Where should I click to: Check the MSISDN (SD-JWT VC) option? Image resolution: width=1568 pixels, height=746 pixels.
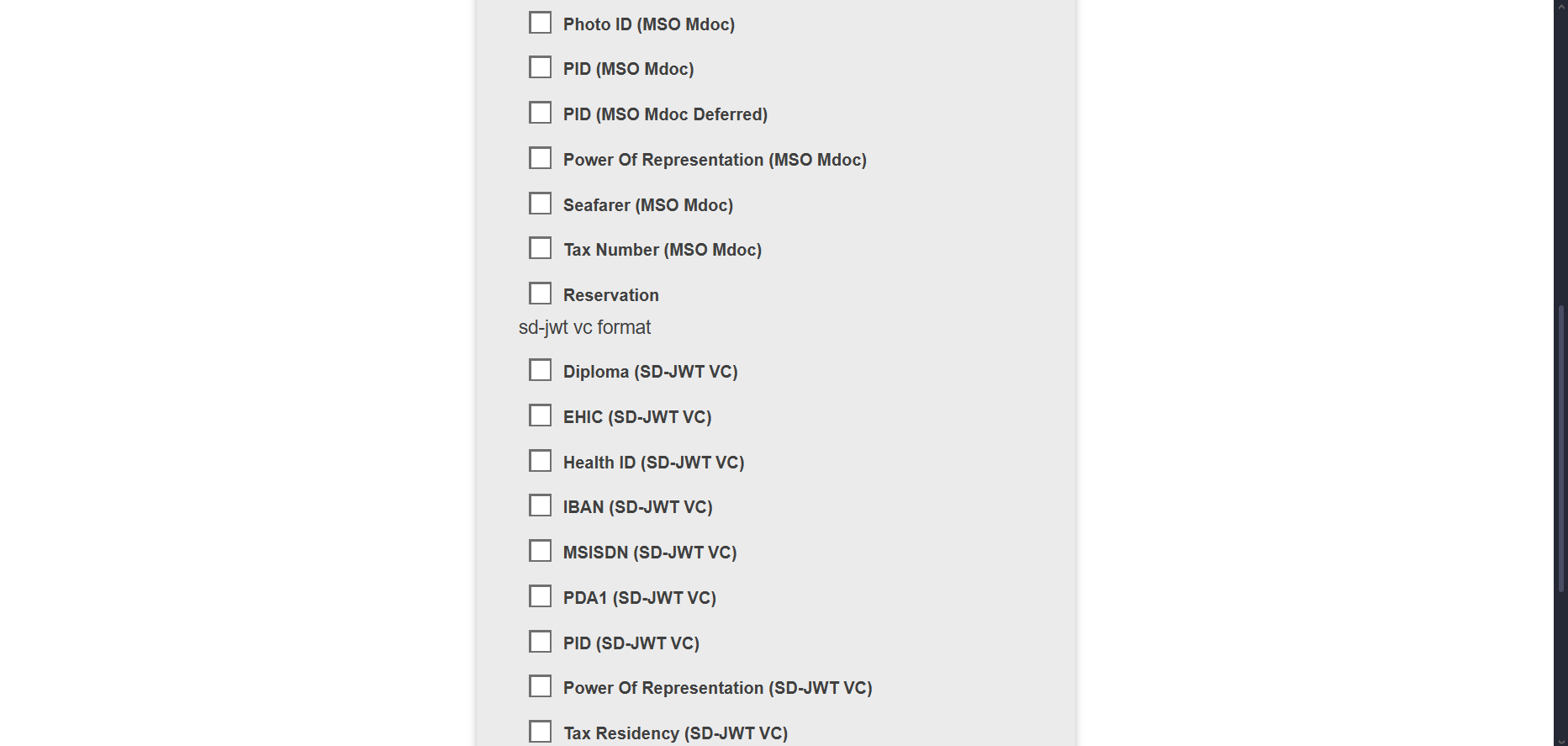pyautogui.click(x=540, y=551)
